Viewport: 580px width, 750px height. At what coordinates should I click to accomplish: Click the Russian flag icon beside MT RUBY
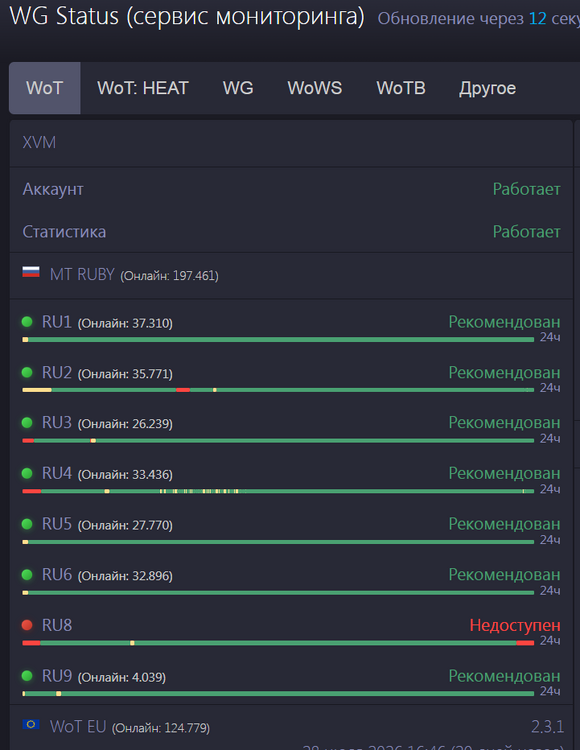[x=31, y=273]
